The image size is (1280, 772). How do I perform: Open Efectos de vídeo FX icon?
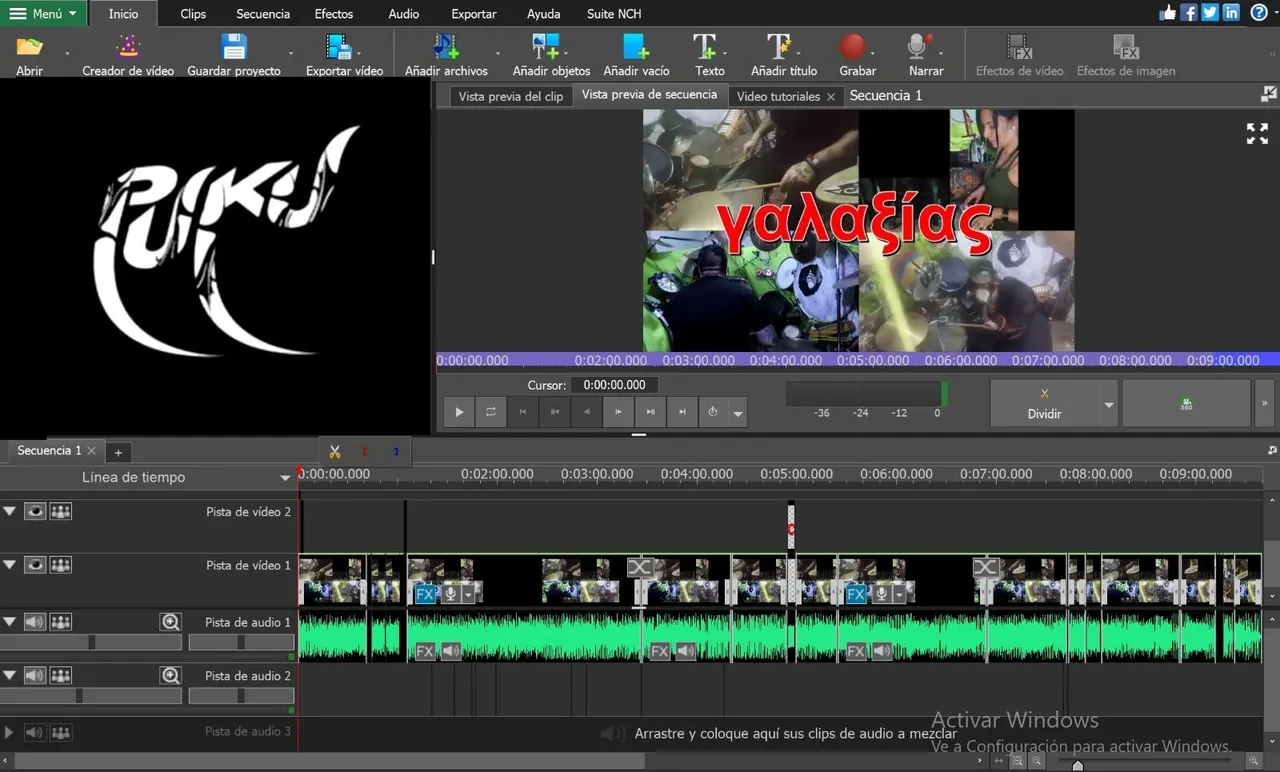tap(1019, 47)
